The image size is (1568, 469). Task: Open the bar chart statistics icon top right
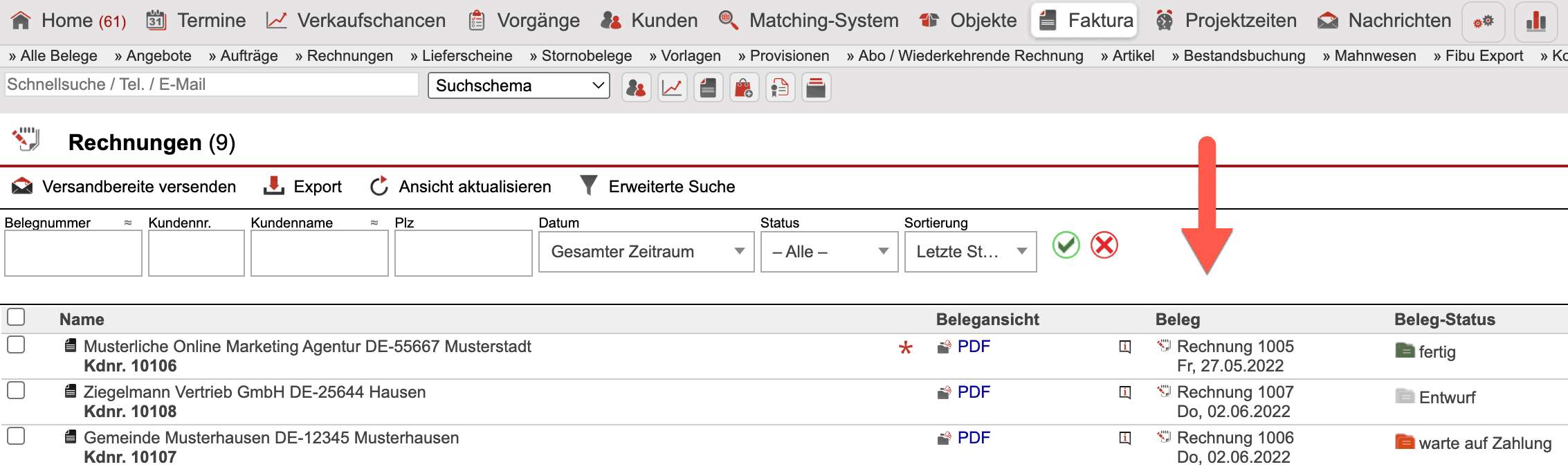click(x=1535, y=21)
